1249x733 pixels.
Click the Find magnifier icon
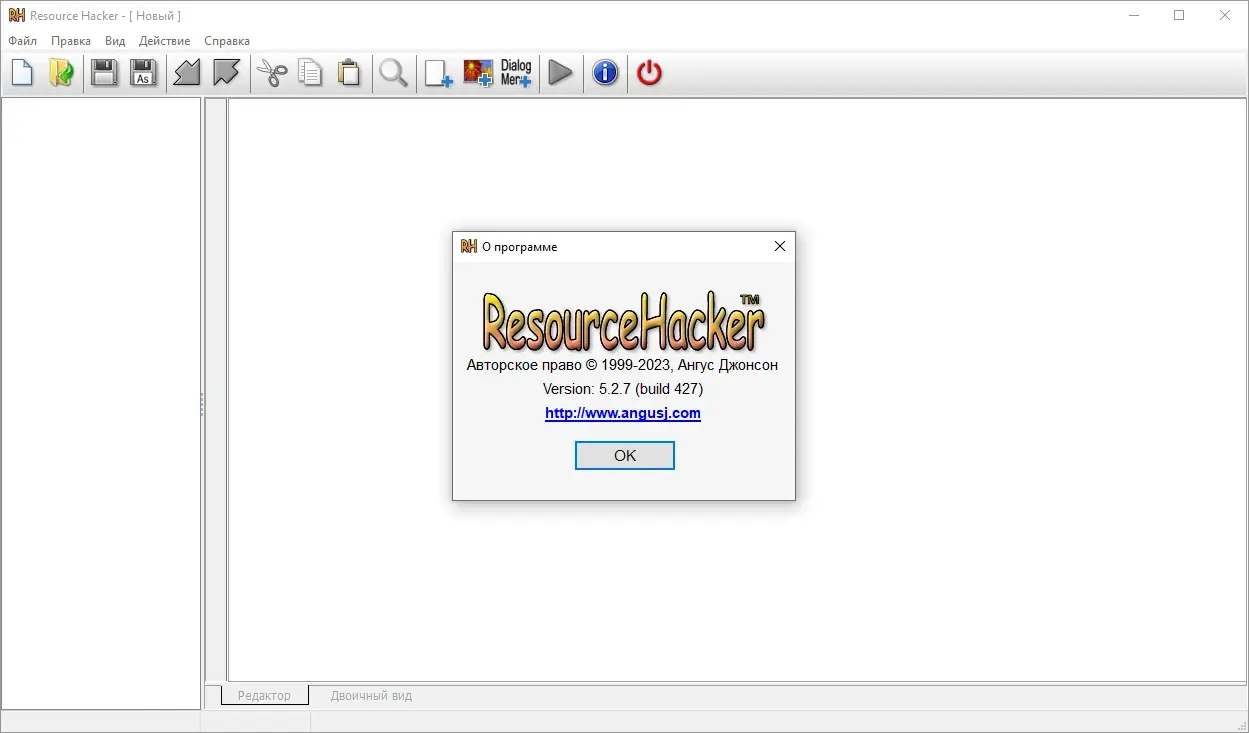pos(394,73)
